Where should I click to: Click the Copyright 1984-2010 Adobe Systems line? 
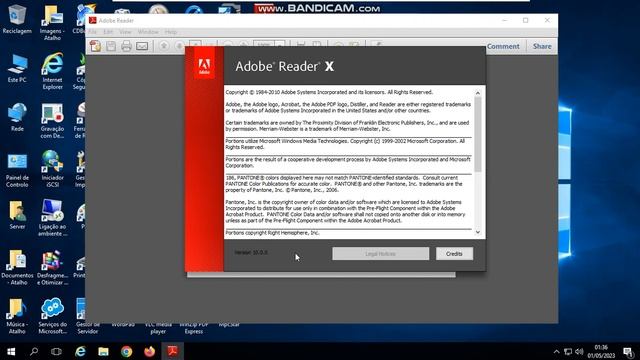point(329,92)
